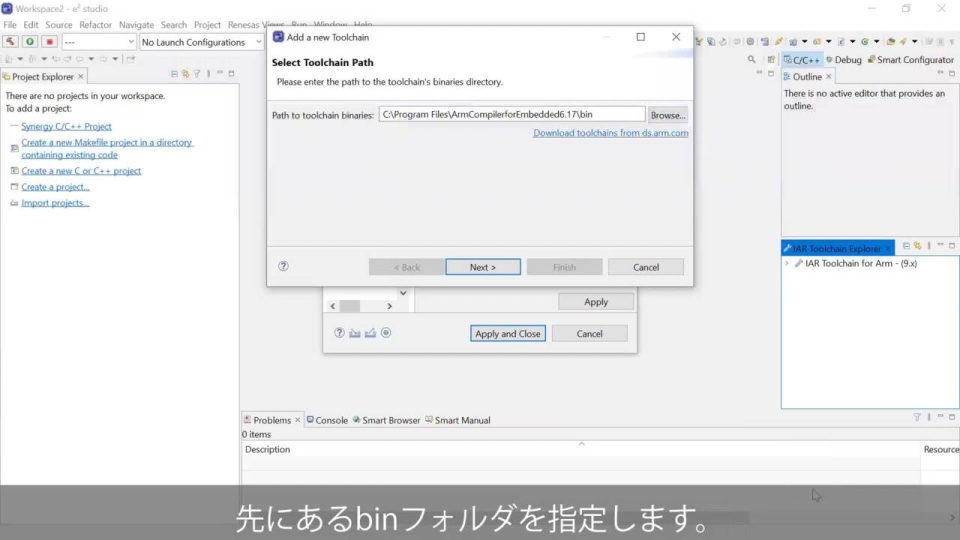Image resolution: width=960 pixels, height=540 pixels.
Task: Open the Problems view filter icon
Action: (x=917, y=417)
